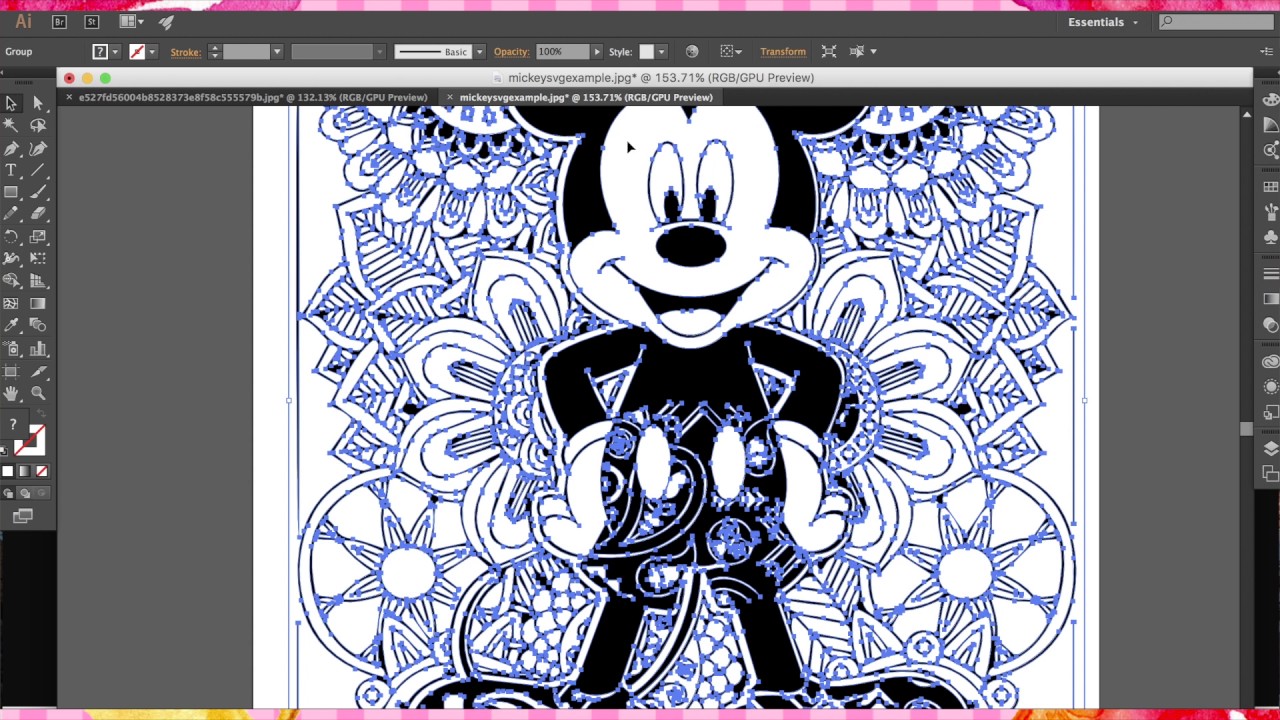The height and width of the screenshot is (720, 1280).
Task: Enable Draw Behind mode
Action: tap(25, 493)
